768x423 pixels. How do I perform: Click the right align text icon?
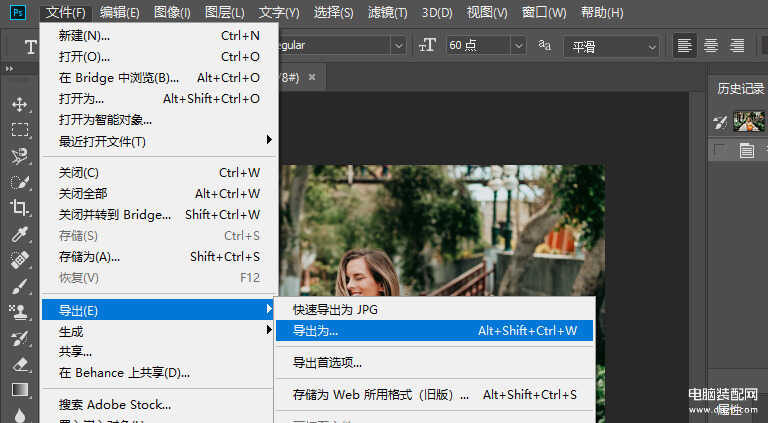[737, 46]
